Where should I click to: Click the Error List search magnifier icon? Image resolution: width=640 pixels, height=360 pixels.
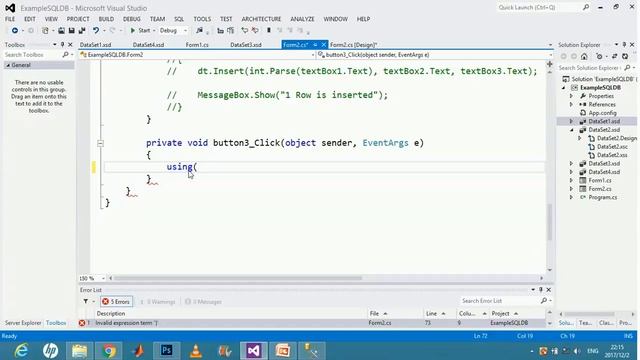coord(544,301)
